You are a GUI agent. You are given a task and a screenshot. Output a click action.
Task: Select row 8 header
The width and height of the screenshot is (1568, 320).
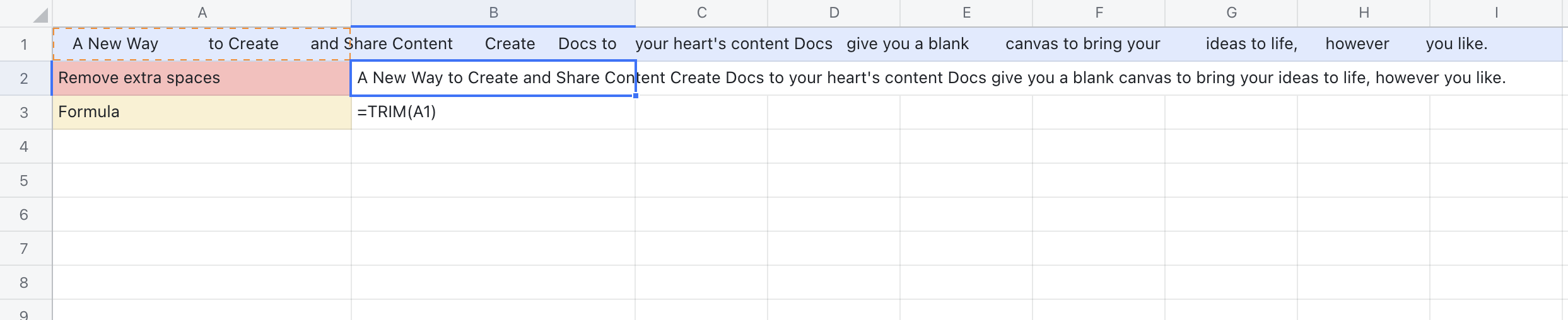(24, 282)
